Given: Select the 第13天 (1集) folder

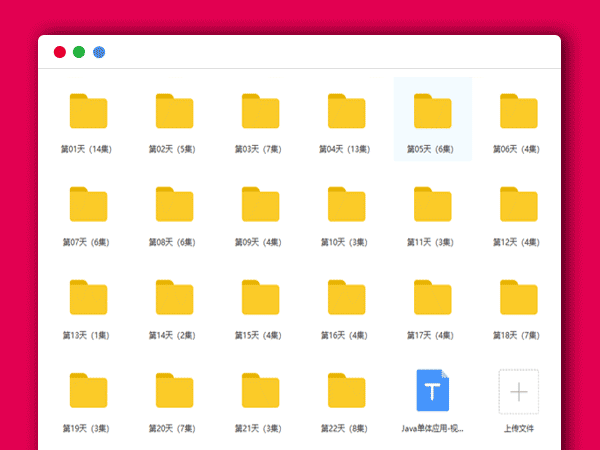Looking at the screenshot, I should 88,297.
